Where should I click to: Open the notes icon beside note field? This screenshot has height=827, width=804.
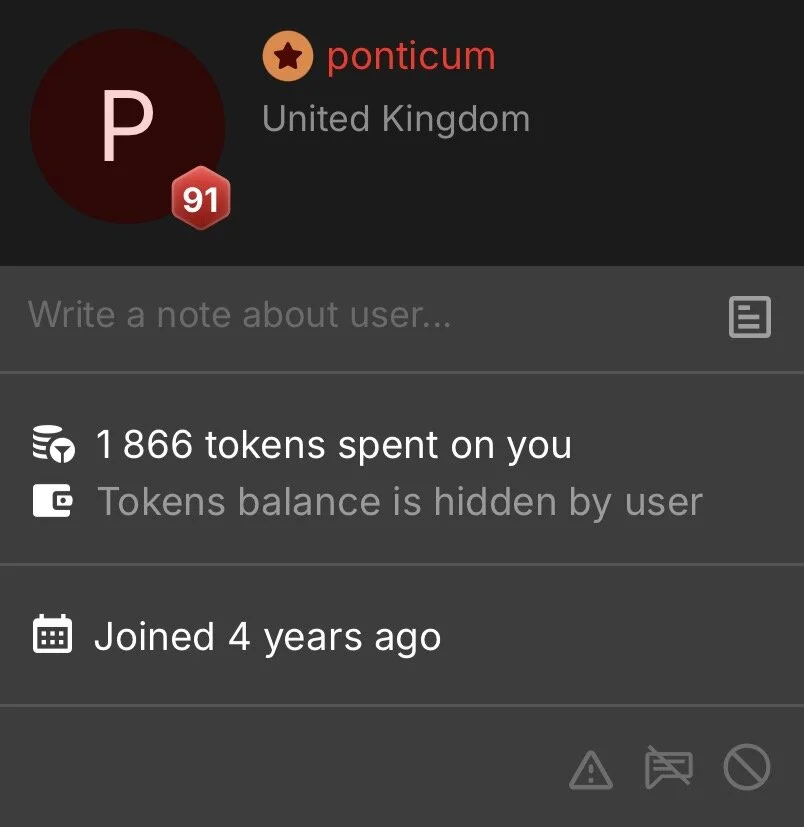coord(750,316)
